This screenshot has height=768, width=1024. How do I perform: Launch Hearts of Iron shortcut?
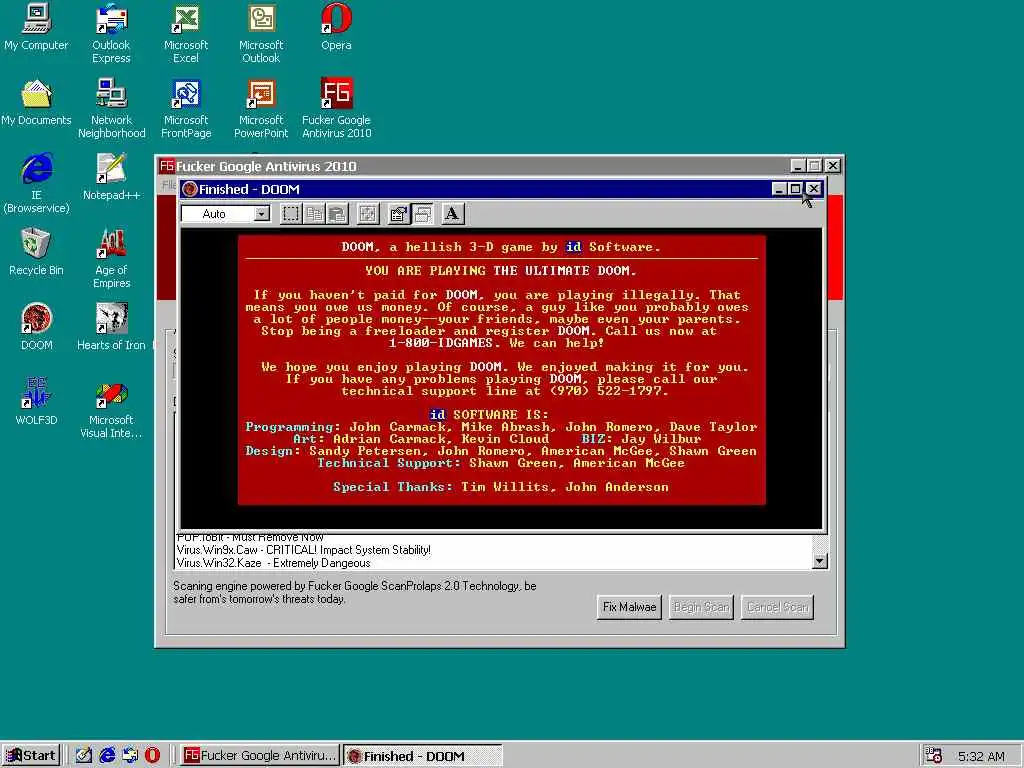[x=111, y=327]
